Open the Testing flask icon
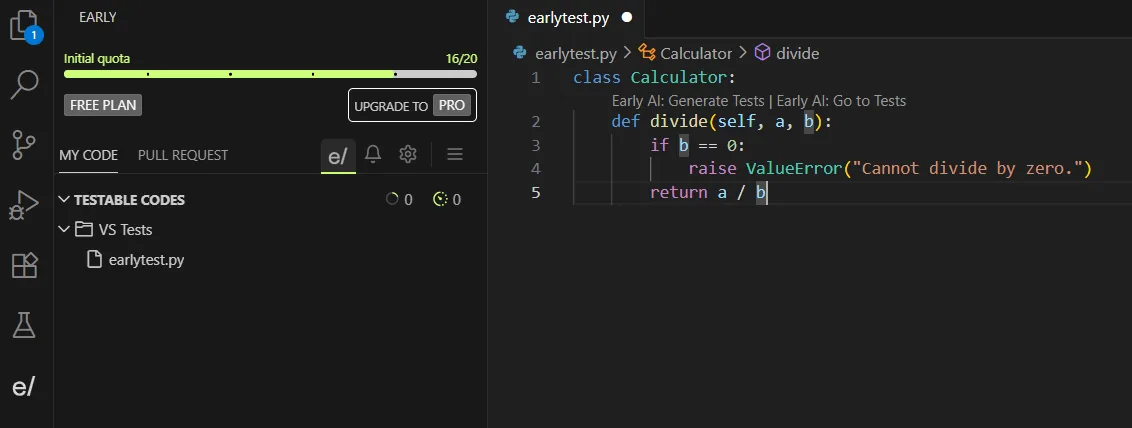Viewport: 1132px width, 428px height. click(24, 325)
